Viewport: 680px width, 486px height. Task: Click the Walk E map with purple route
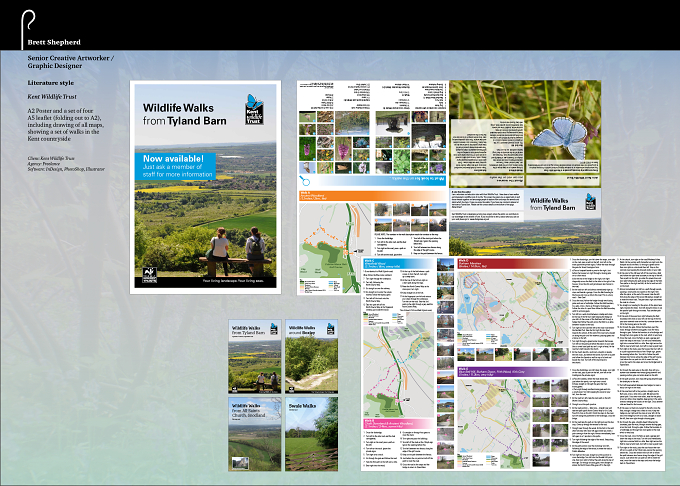pyautogui.click(x=494, y=423)
